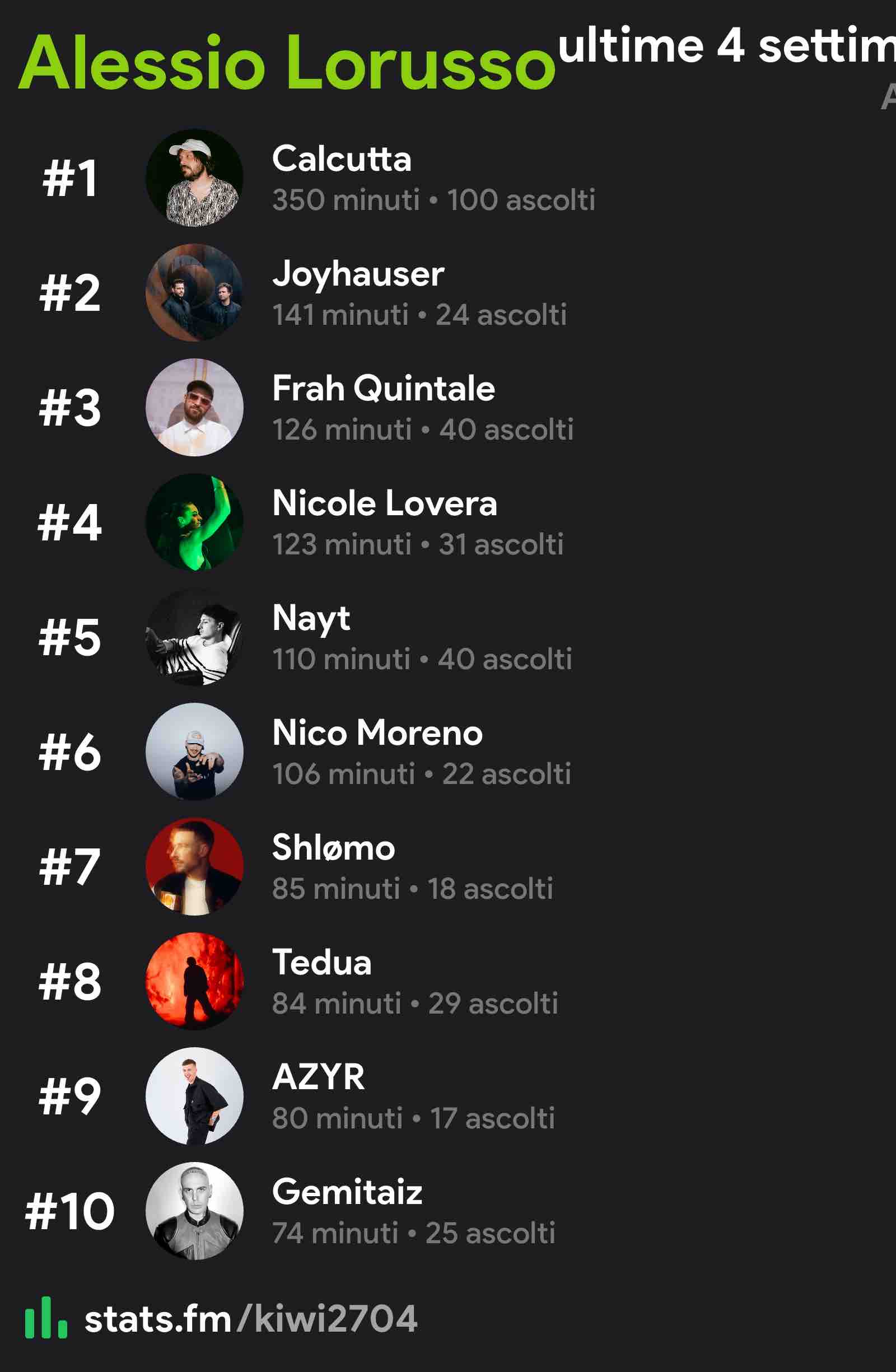
Task: Select the #10 ranking label
Action: (70, 1211)
